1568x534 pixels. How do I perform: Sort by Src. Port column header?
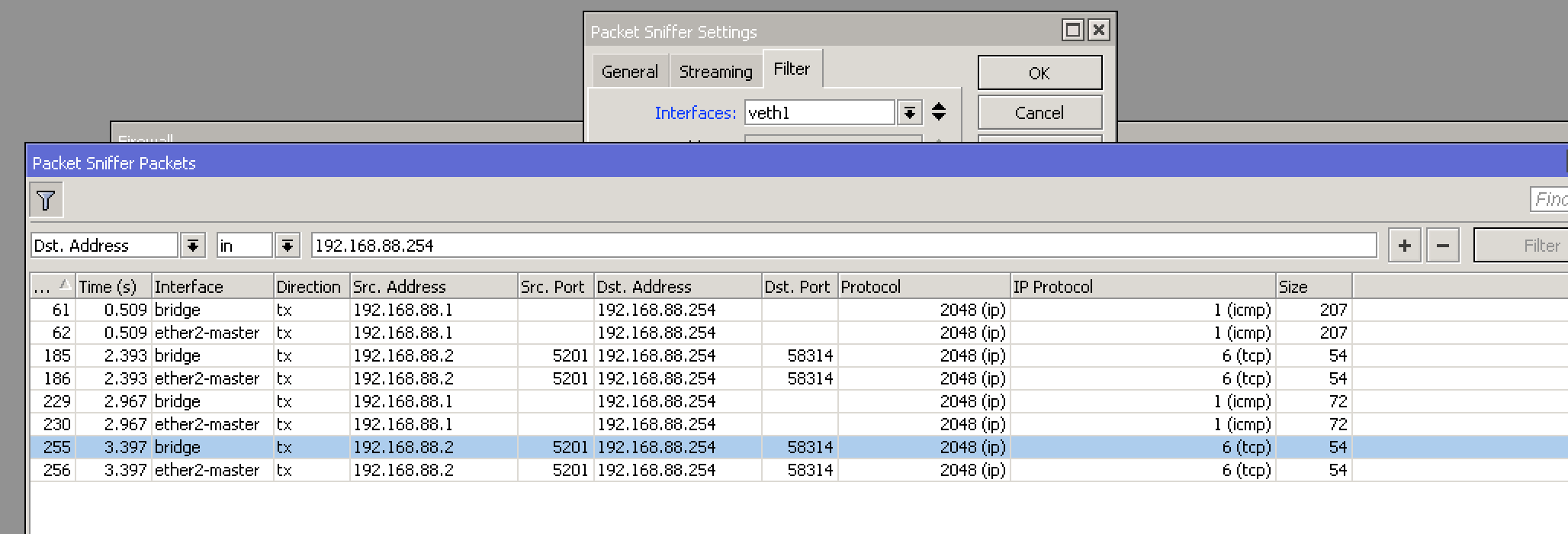(x=555, y=286)
